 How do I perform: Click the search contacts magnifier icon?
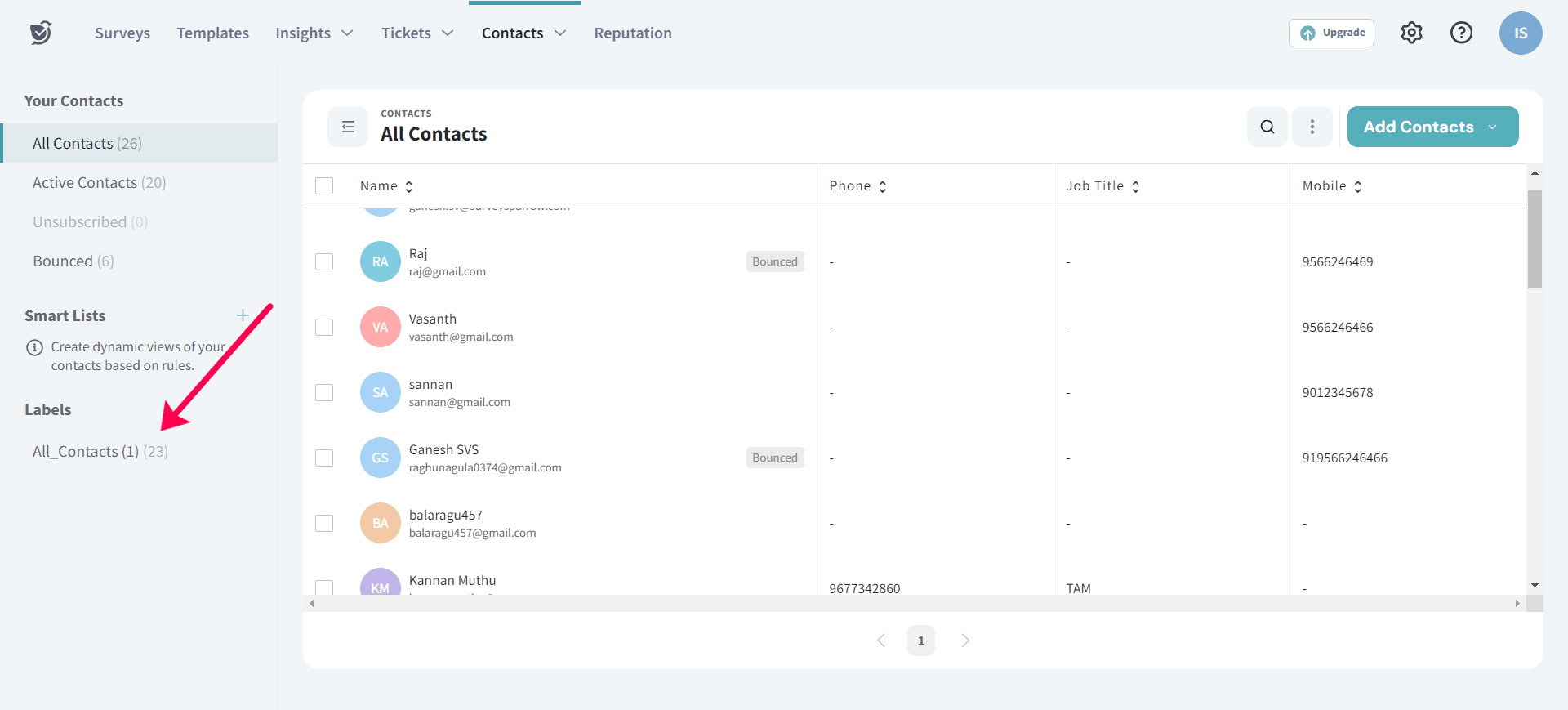tap(1267, 127)
